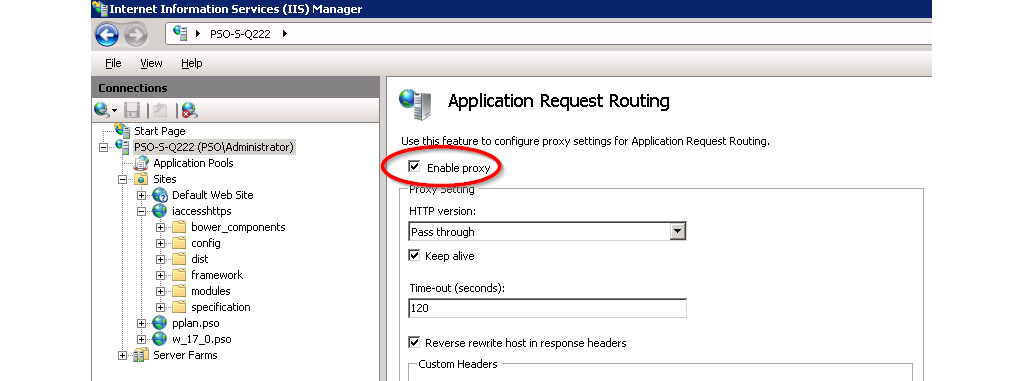Screen dimensions: 1024x381
Task: Expand the w_17_0.pso site node
Action: (141, 339)
